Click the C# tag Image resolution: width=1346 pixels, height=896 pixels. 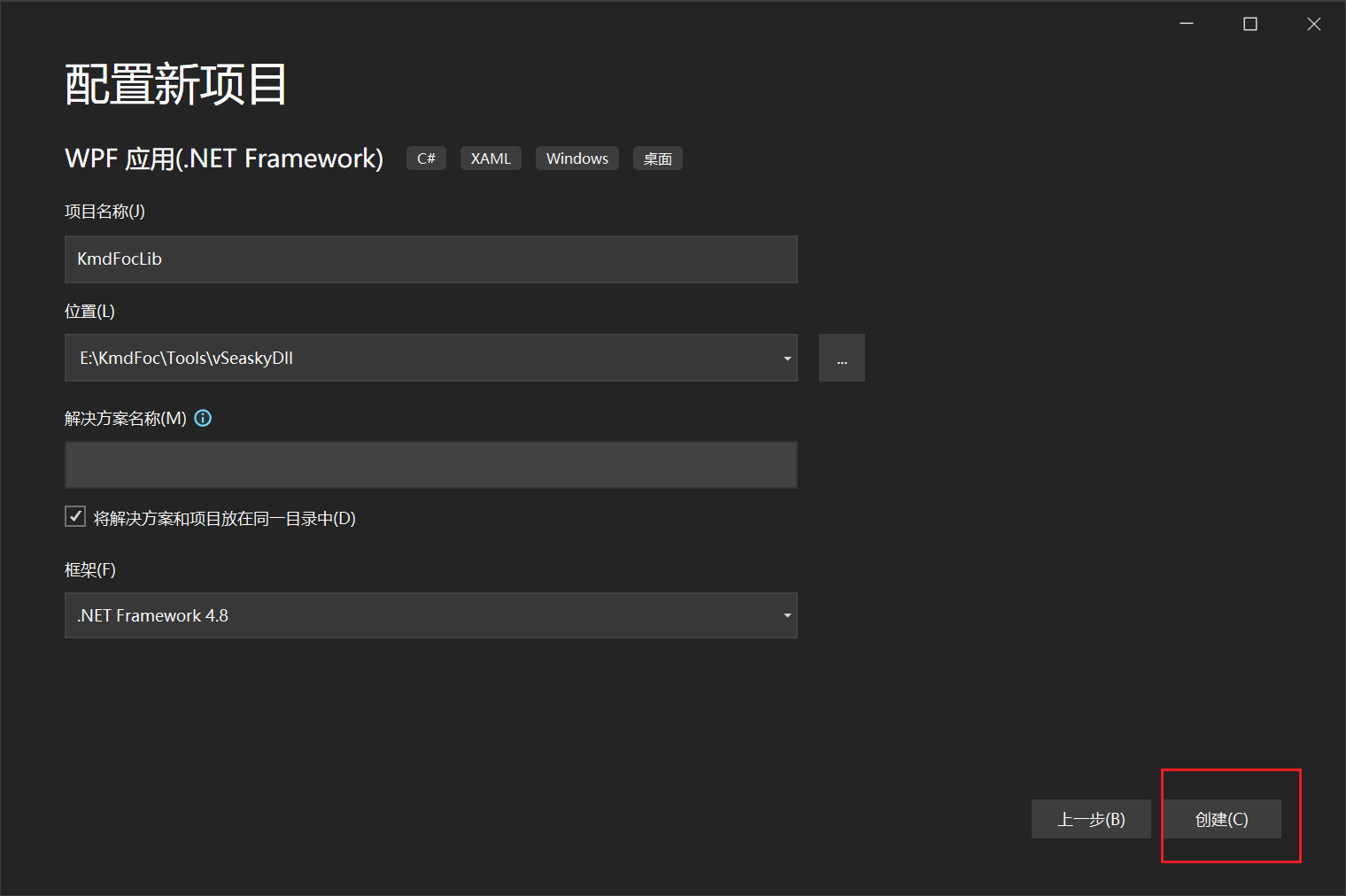point(426,158)
